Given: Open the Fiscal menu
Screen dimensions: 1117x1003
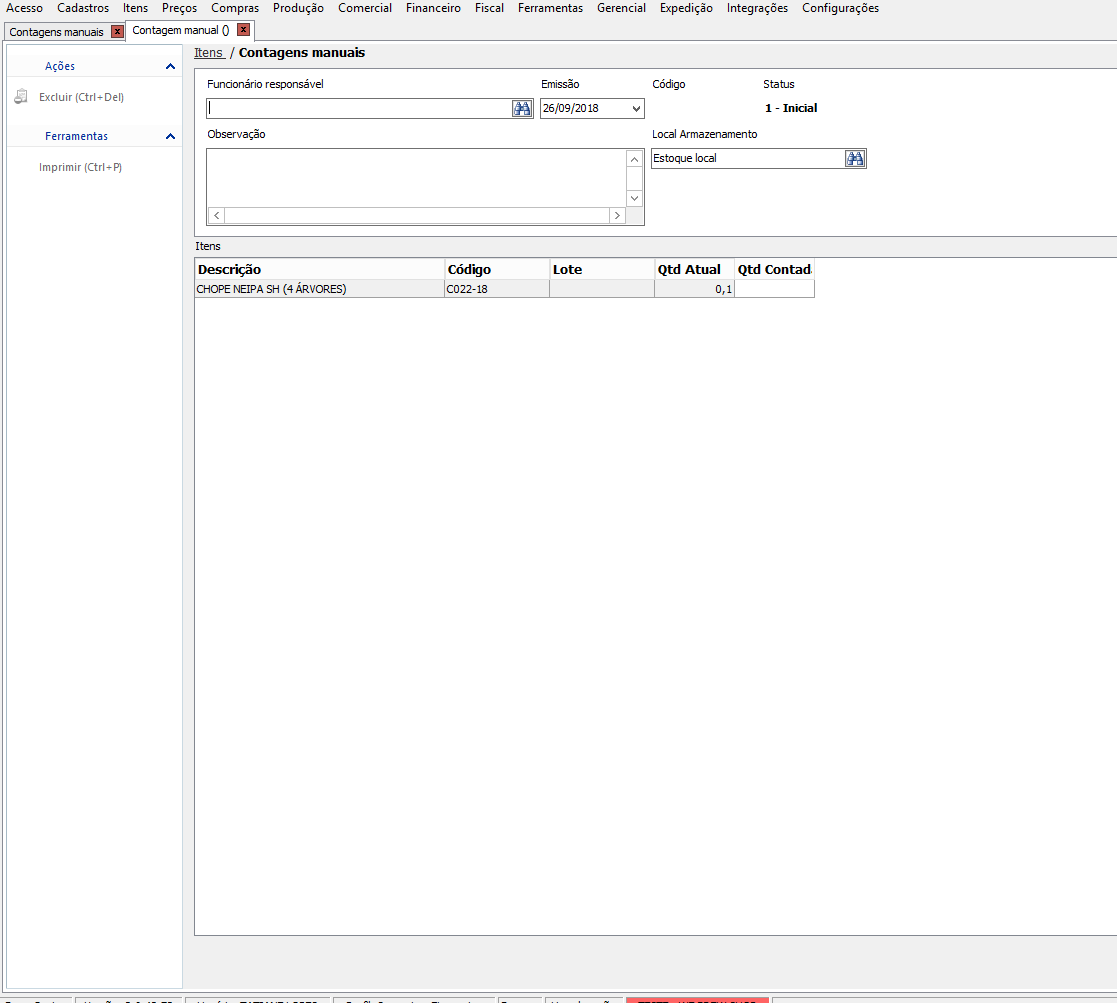Looking at the screenshot, I should tap(489, 8).
